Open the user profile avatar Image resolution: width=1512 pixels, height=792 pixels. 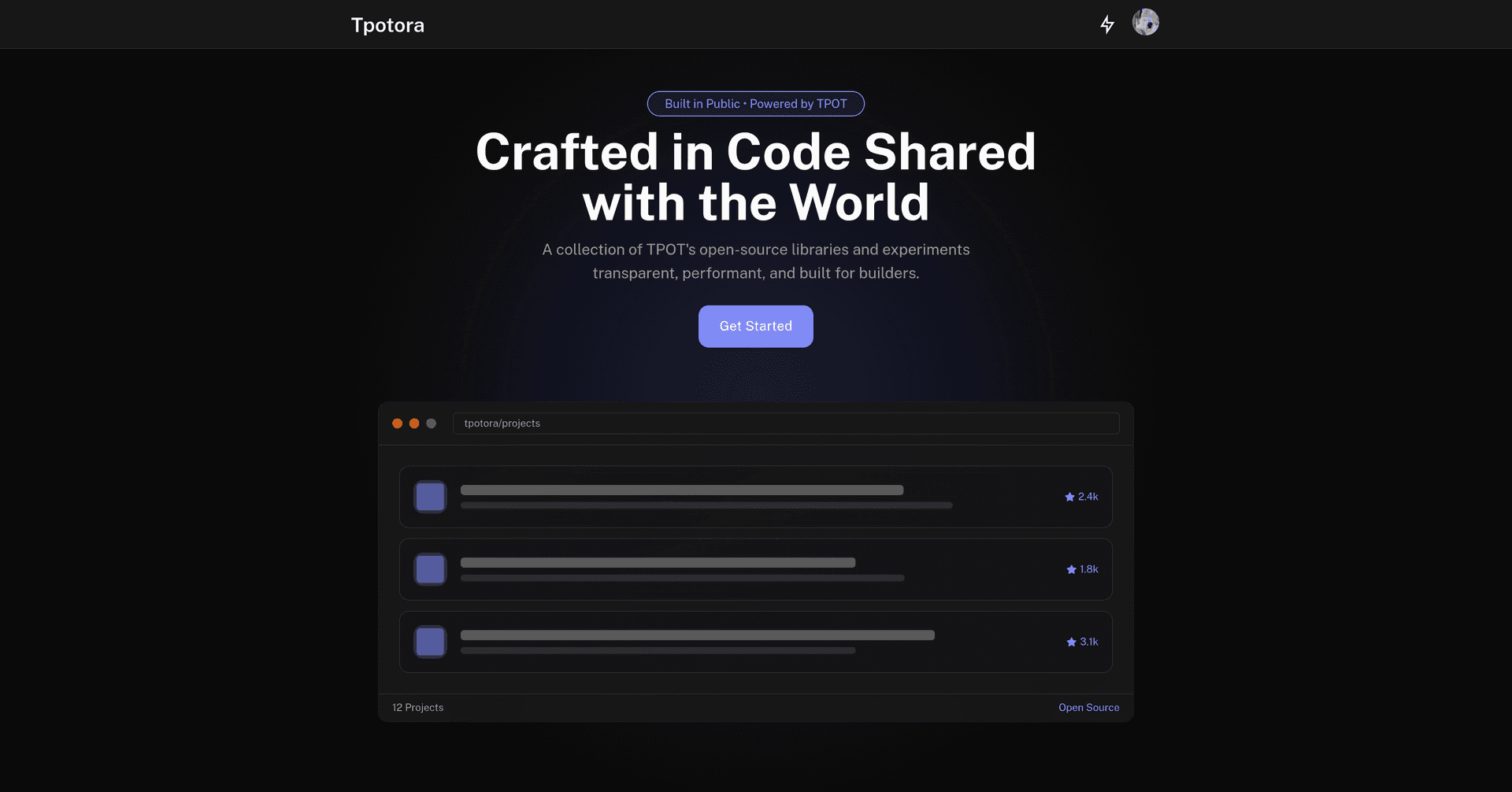[x=1145, y=23]
